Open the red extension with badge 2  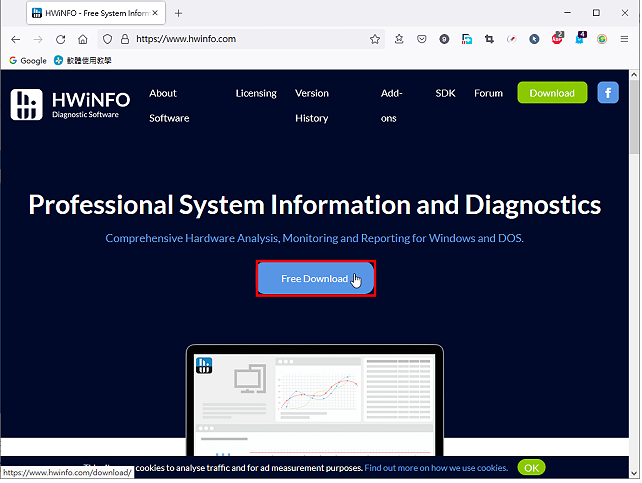(x=557, y=38)
